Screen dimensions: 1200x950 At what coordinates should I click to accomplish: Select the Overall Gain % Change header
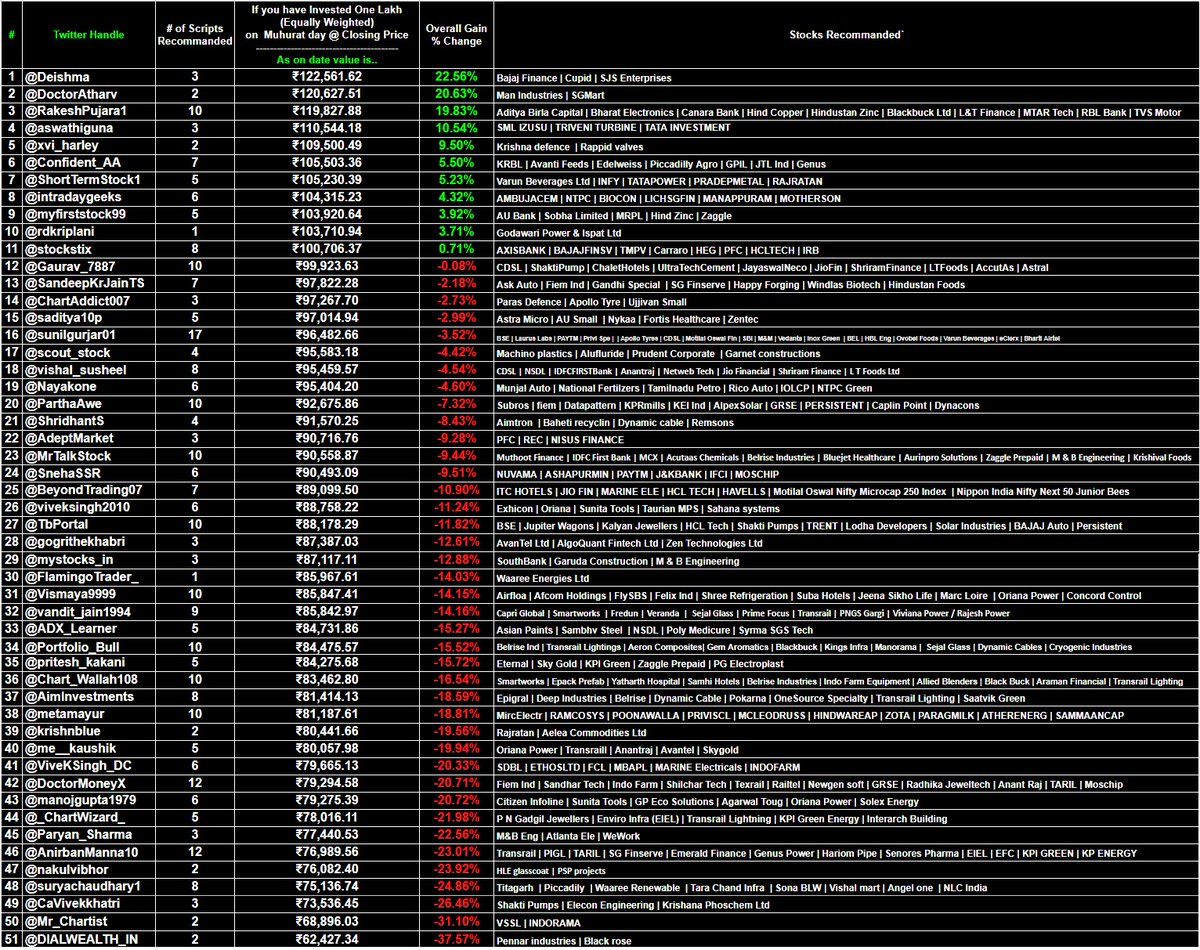(x=456, y=36)
